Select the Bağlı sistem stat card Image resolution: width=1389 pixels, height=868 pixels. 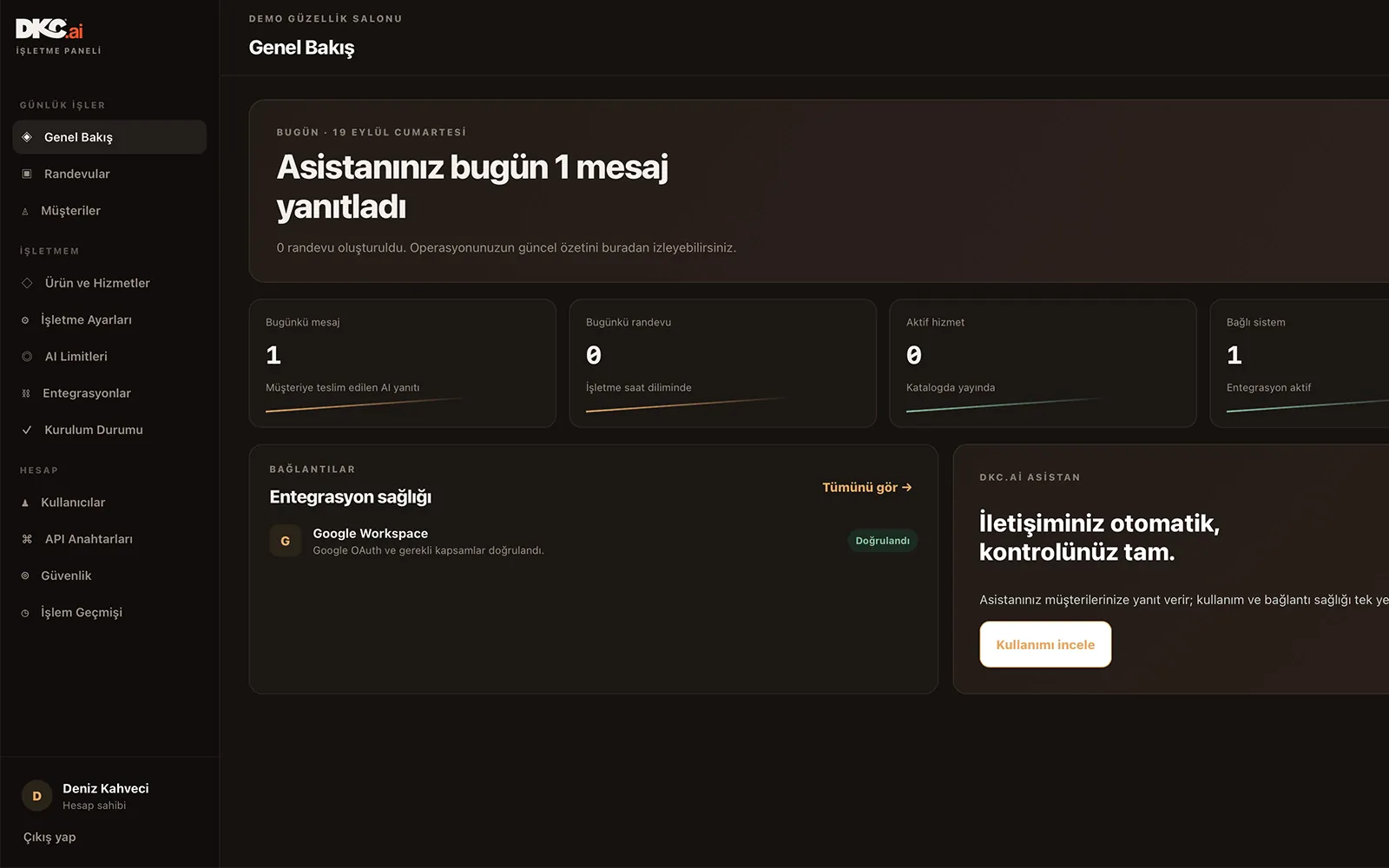(1300, 364)
